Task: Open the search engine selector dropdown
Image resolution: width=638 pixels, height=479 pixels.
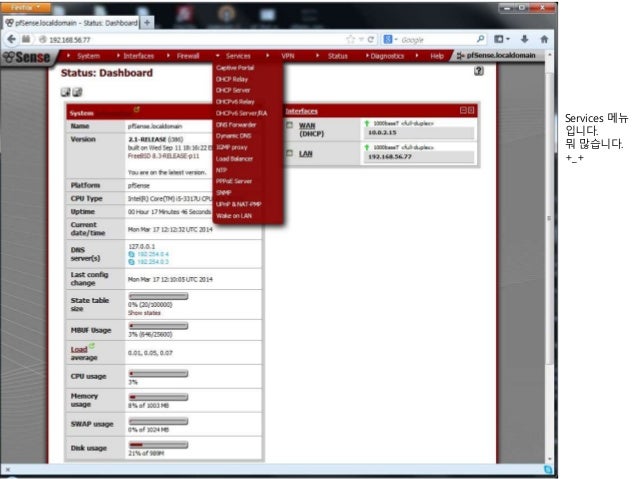Action: point(390,39)
